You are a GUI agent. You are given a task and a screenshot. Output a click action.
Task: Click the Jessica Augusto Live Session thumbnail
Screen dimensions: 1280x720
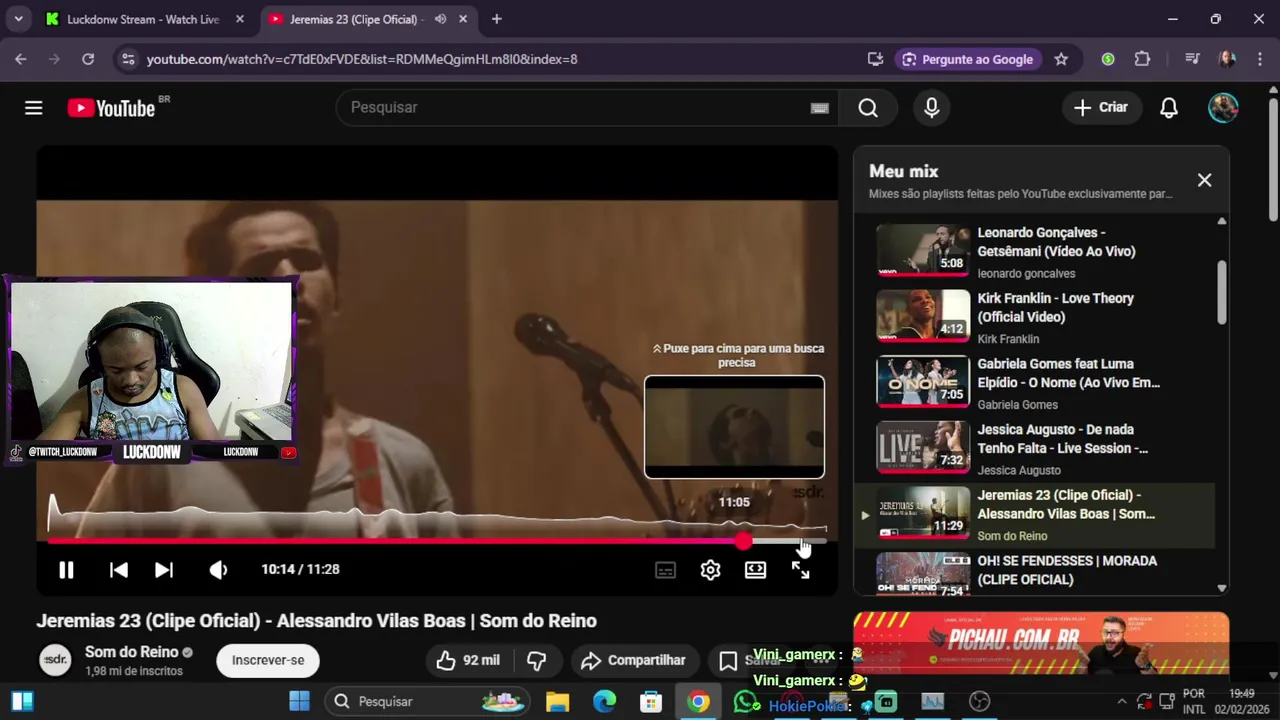(923, 448)
